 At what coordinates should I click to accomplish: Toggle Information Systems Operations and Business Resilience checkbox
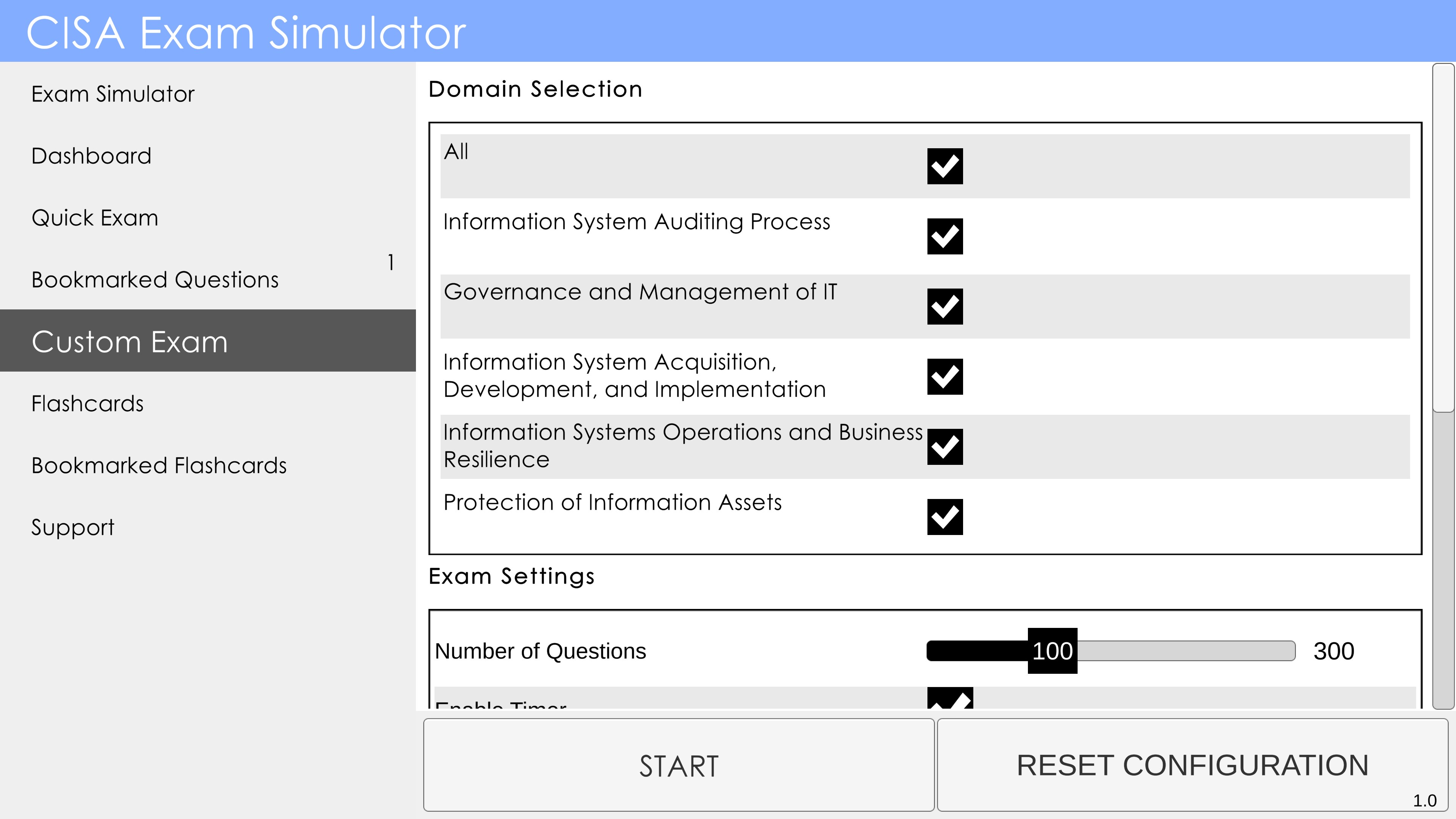(x=945, y=447)
